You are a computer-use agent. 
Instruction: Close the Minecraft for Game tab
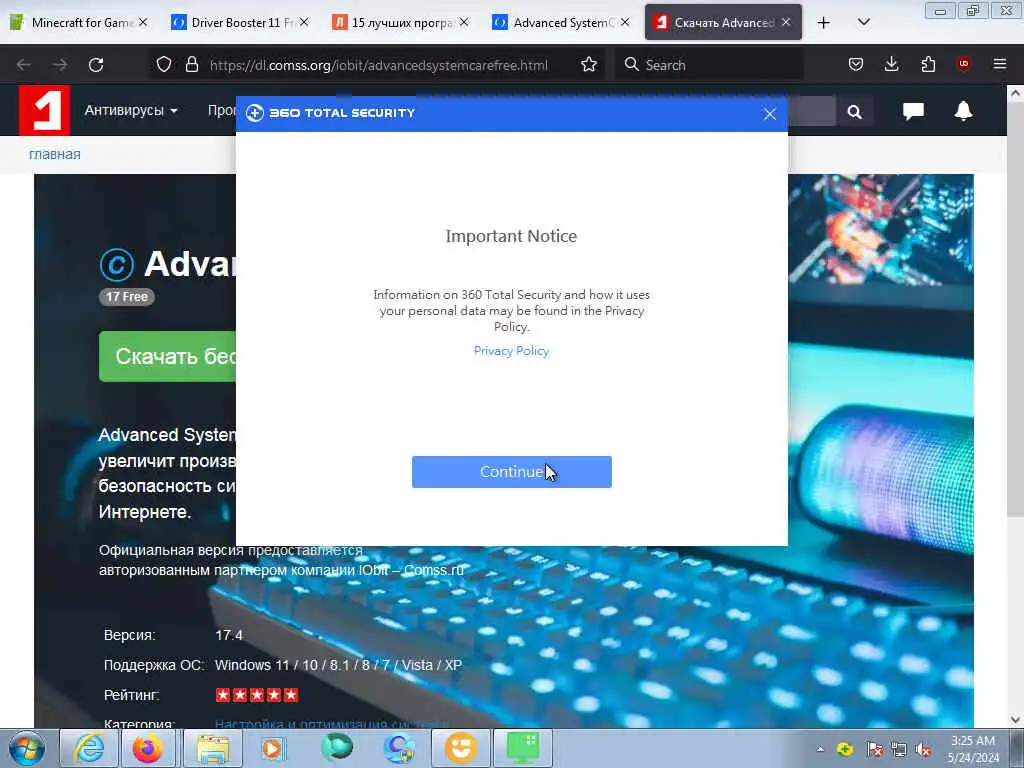[x=143, y=22]
